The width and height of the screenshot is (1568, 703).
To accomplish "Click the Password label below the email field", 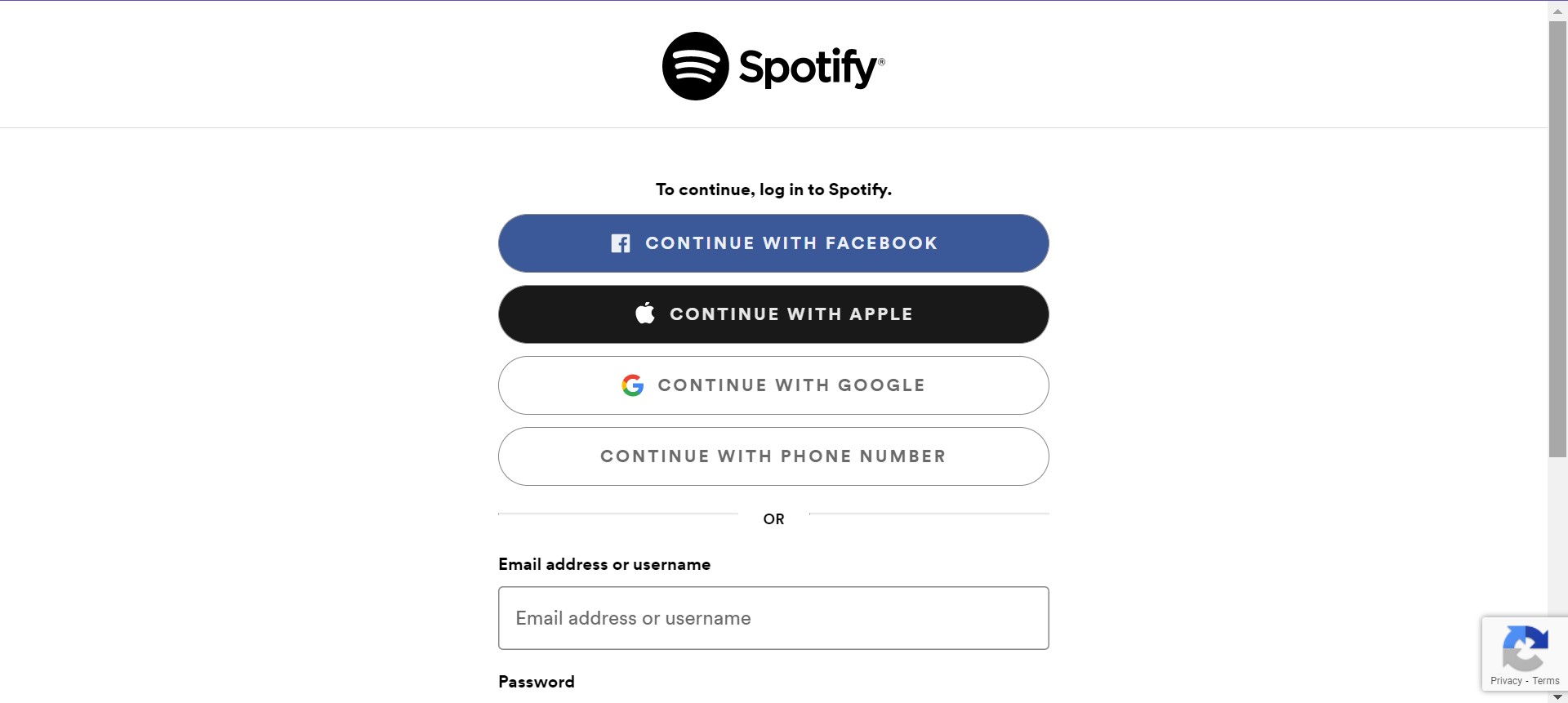I will tap(536, 681).
